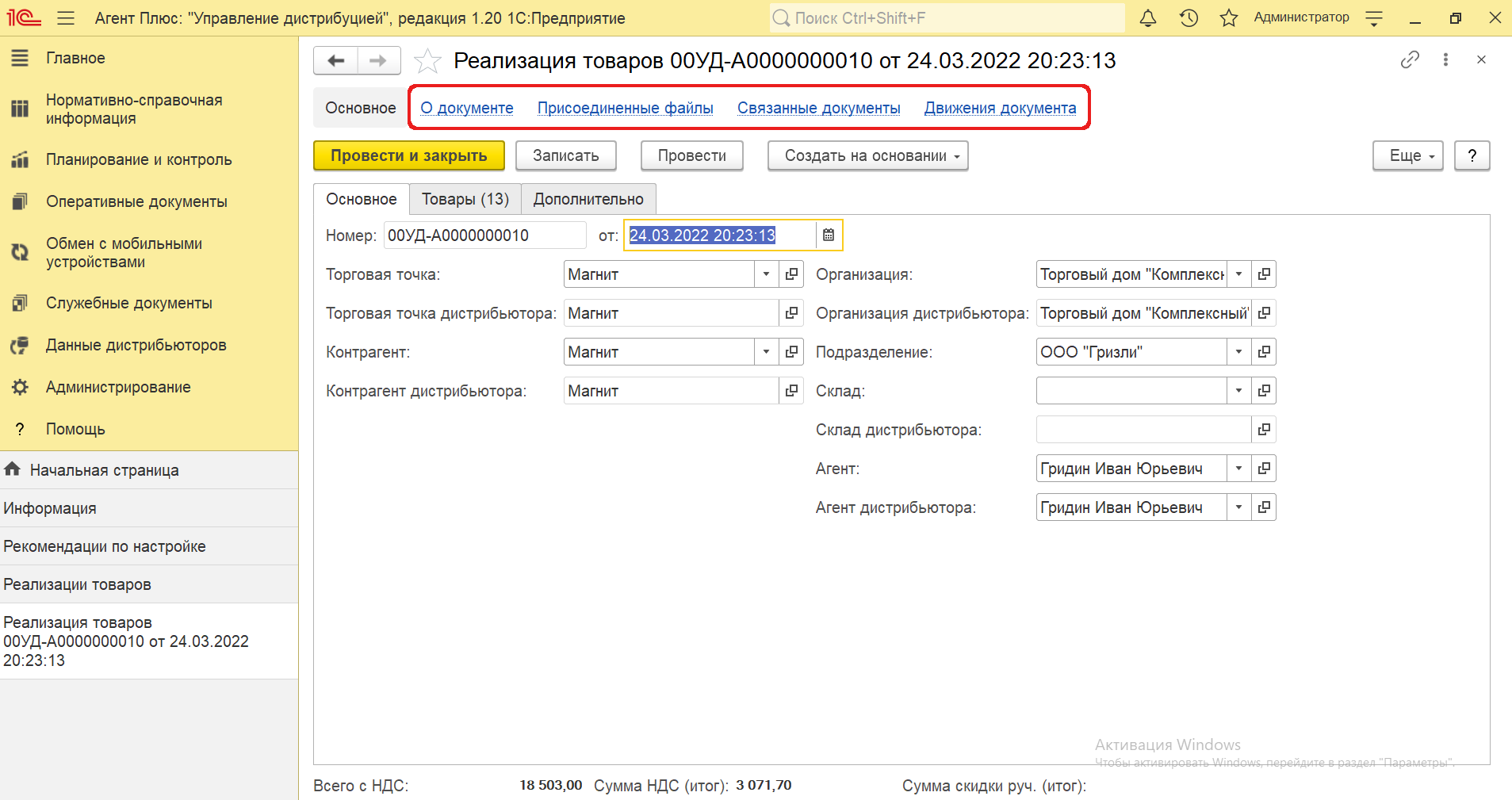Copy document link with chain icon
Viewport: 1512px width, 800px height.
(1409, 60)
